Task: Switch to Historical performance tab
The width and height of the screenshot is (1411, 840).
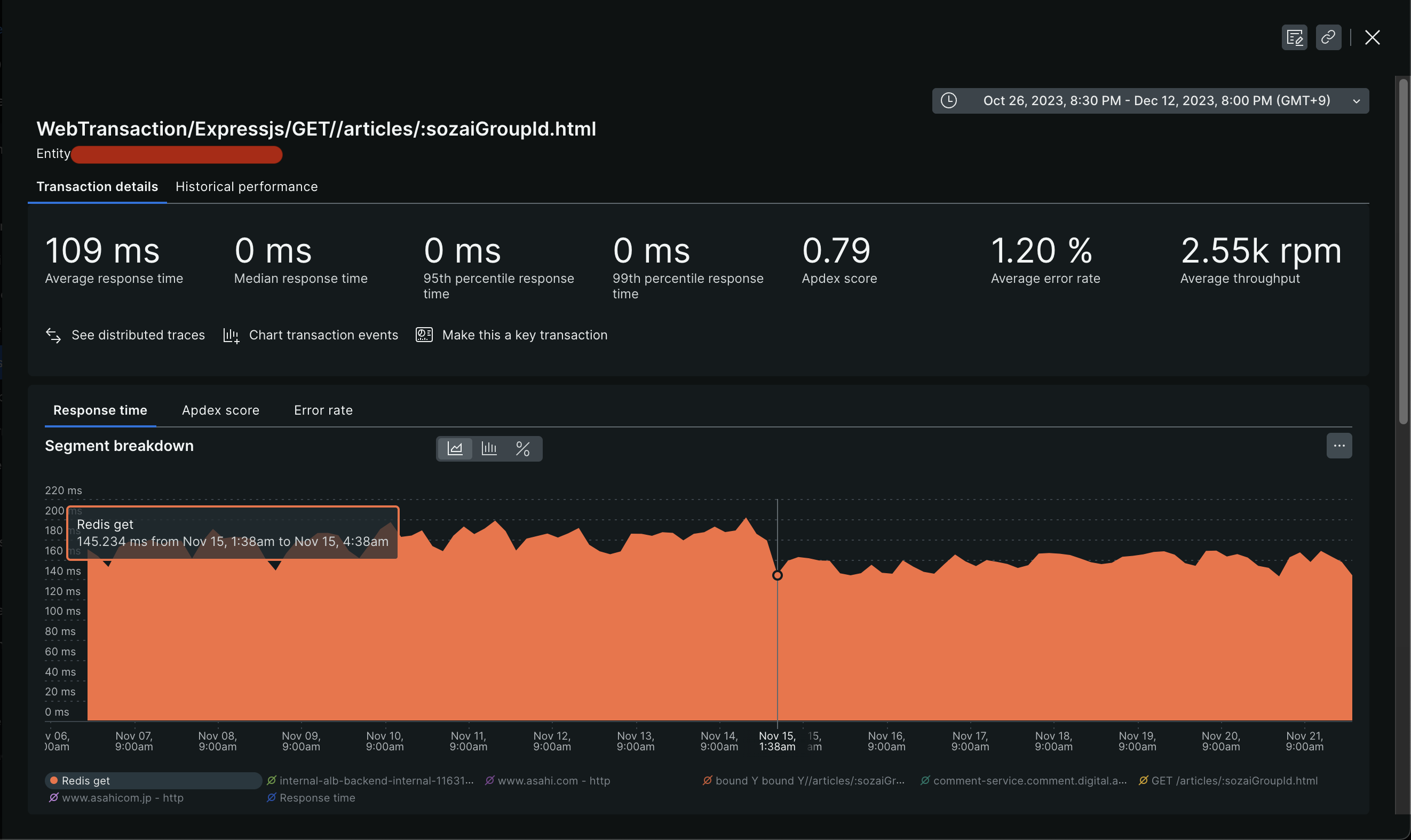Action: [x=246, y=187]
